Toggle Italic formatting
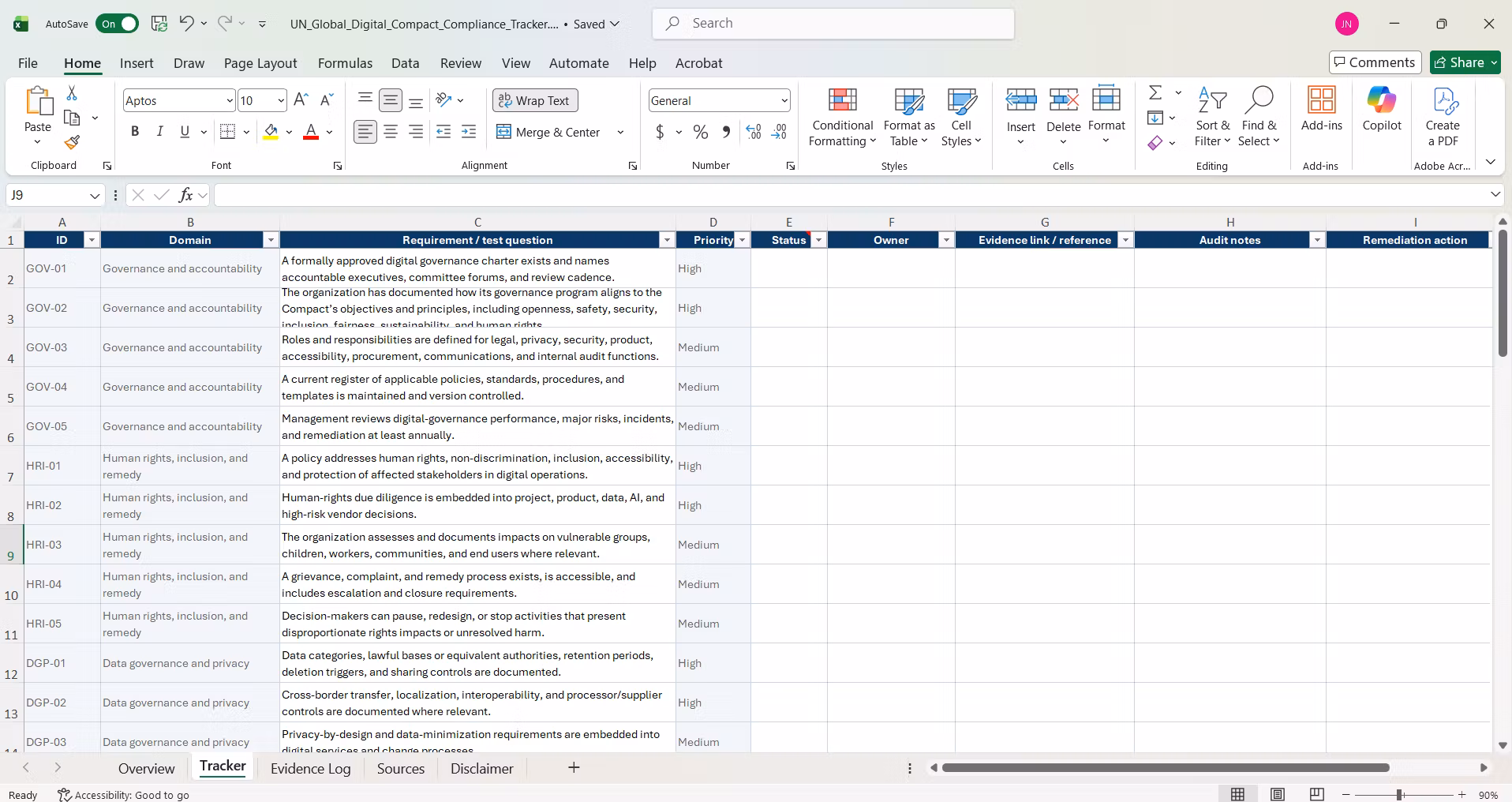This screenshot has height=802, width=1512. pos(160,132)
